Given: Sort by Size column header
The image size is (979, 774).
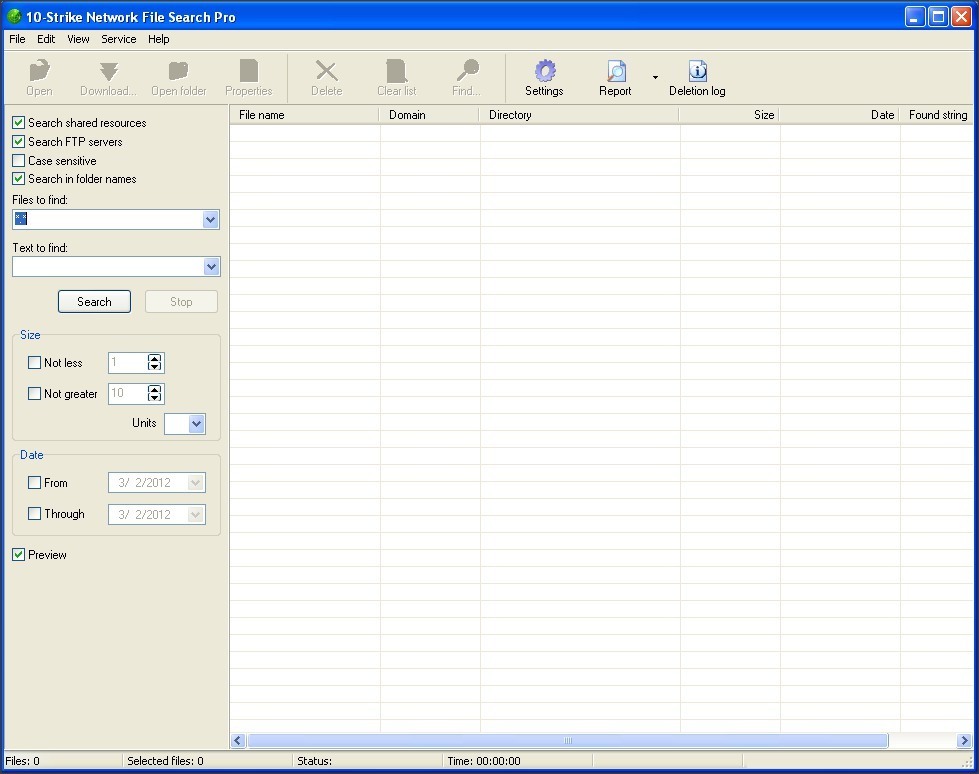Looking at the screenshot, I should 729,115.
